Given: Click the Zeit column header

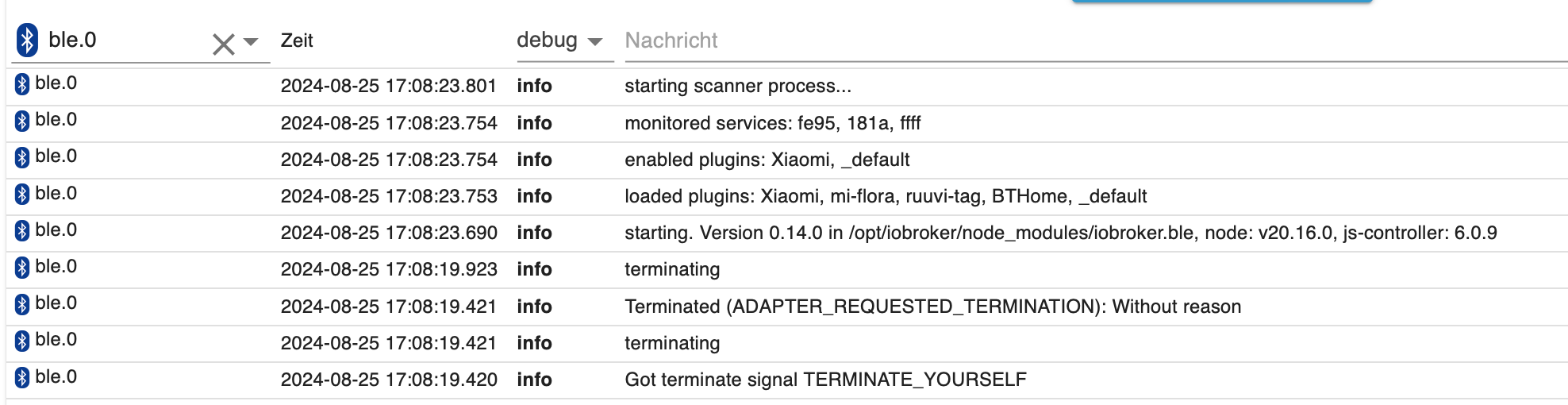Looking at the screenshot, I should click(297, 40).
